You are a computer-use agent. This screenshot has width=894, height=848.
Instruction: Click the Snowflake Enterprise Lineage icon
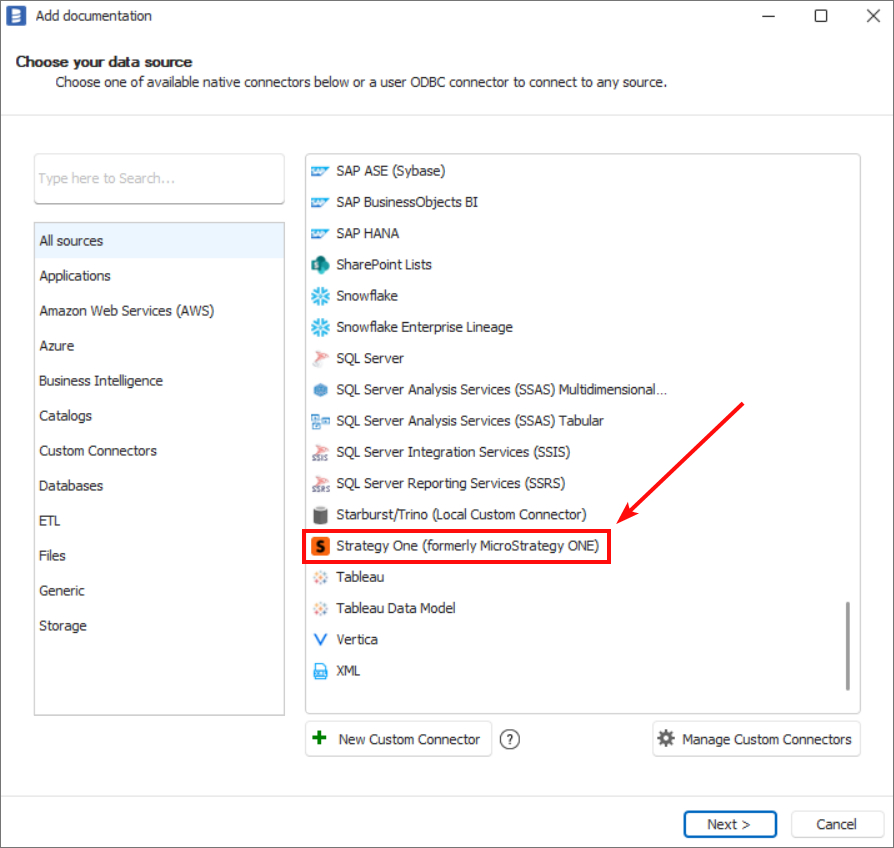(320, 327)
